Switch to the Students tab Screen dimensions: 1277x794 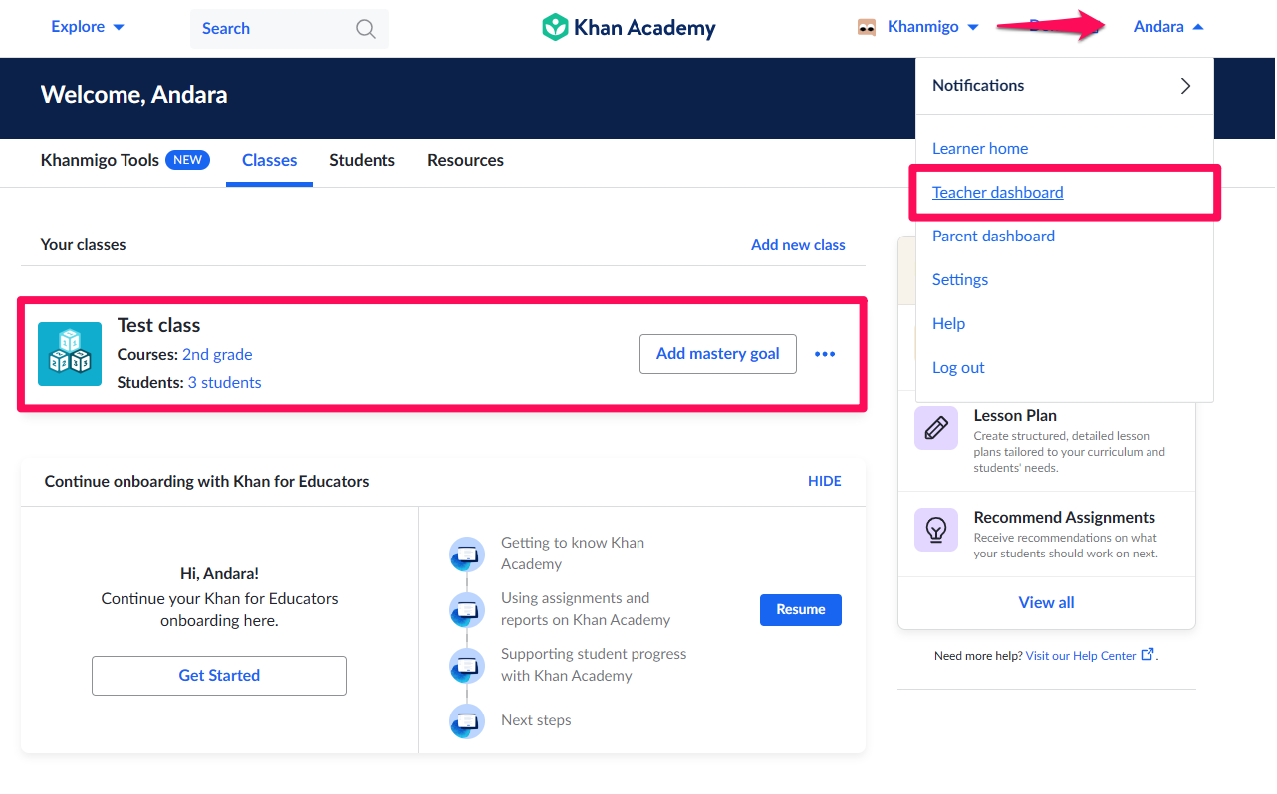coord(362,160)
